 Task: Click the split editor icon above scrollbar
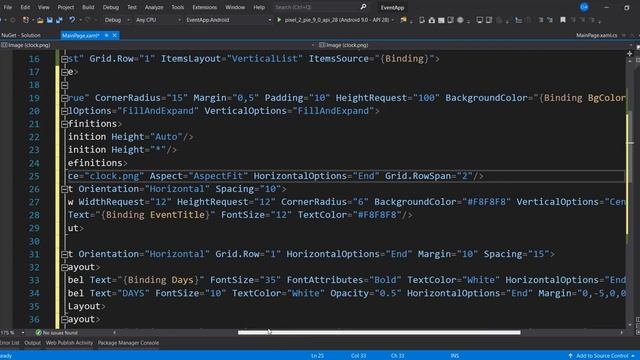point(629,54)
